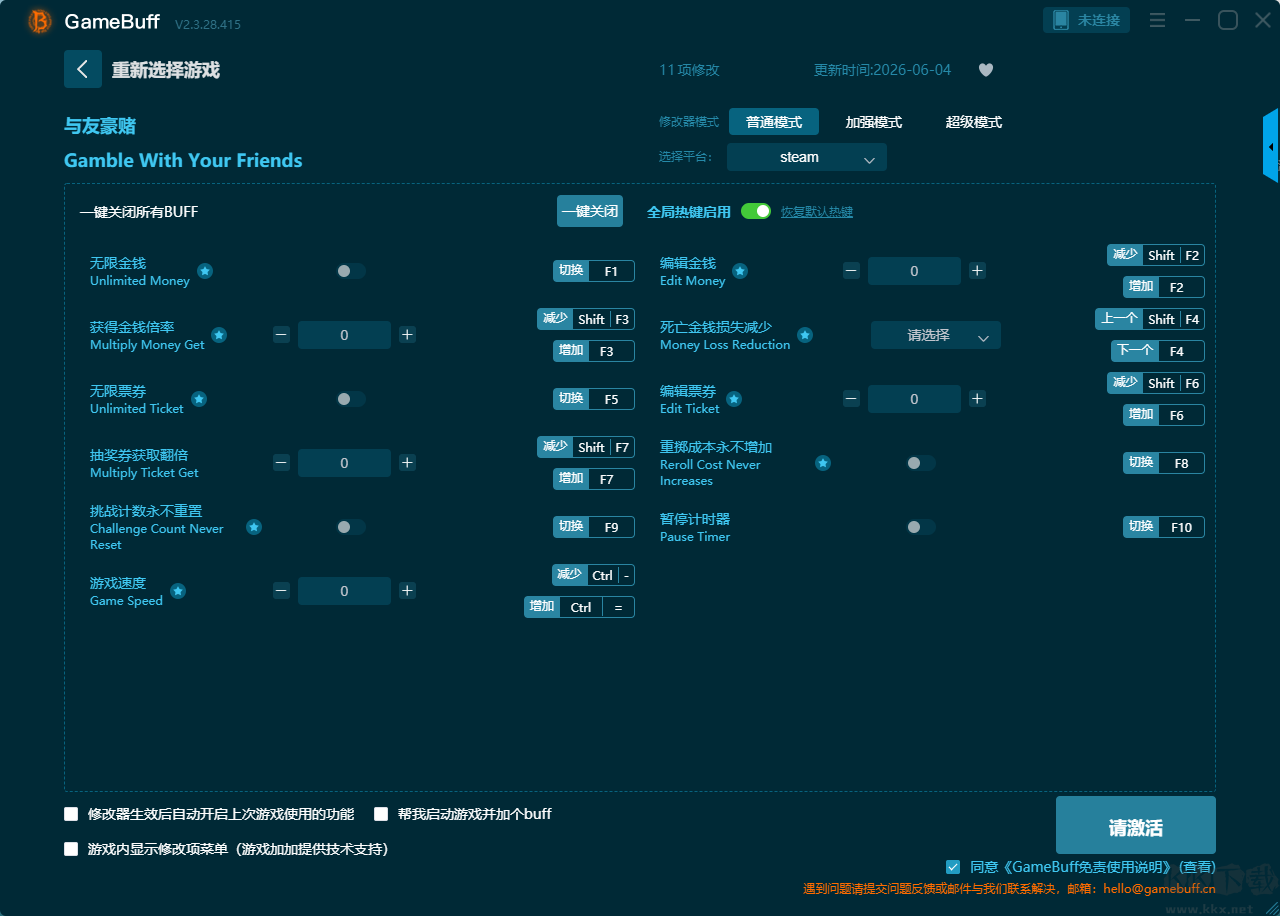Click Shift F4 previous-option hotkey
This screenshot has width=1280, height=916.
click(1150, 319)
